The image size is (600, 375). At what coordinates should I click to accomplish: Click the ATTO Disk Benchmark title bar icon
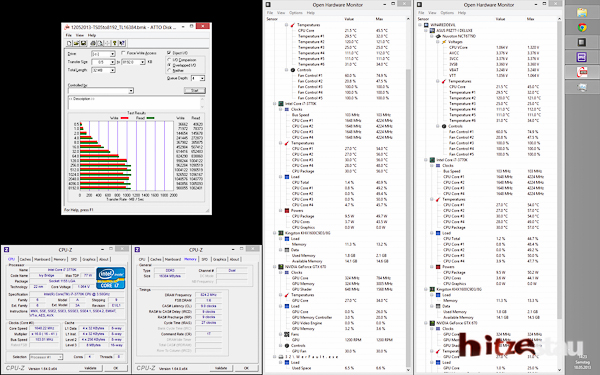(67, 27)
